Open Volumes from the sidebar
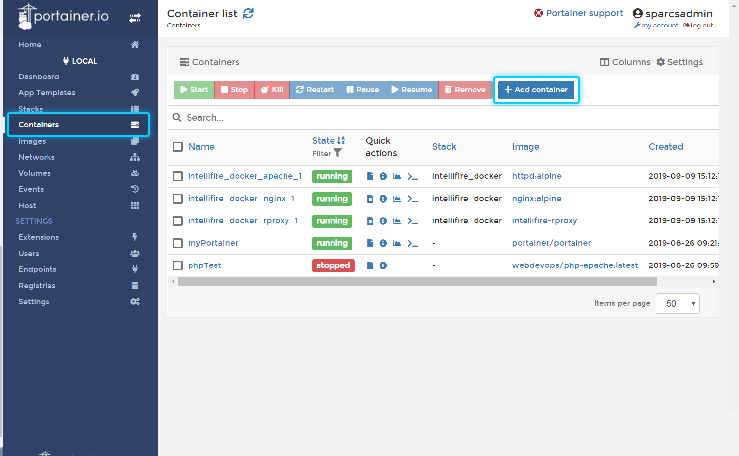Viewport: 739px width, 456px height. [34, 173]
